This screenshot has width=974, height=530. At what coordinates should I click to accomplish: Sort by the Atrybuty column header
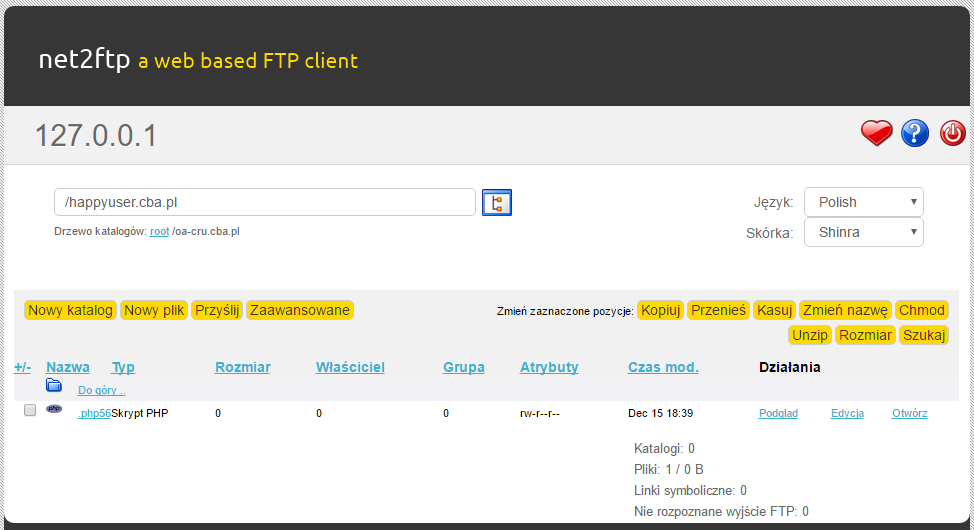click(549, 367)
